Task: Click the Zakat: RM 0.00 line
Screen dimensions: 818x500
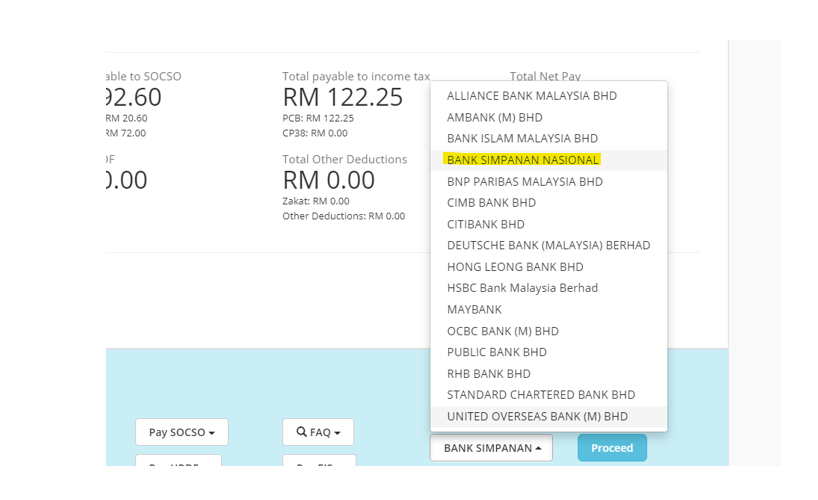Action: [316, 201]
